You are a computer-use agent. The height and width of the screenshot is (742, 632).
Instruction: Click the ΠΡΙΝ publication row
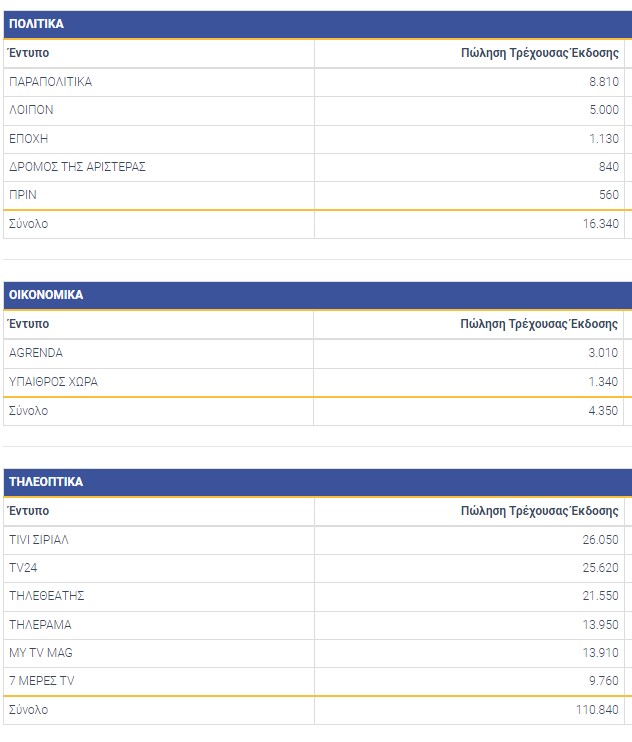(23, 195)
